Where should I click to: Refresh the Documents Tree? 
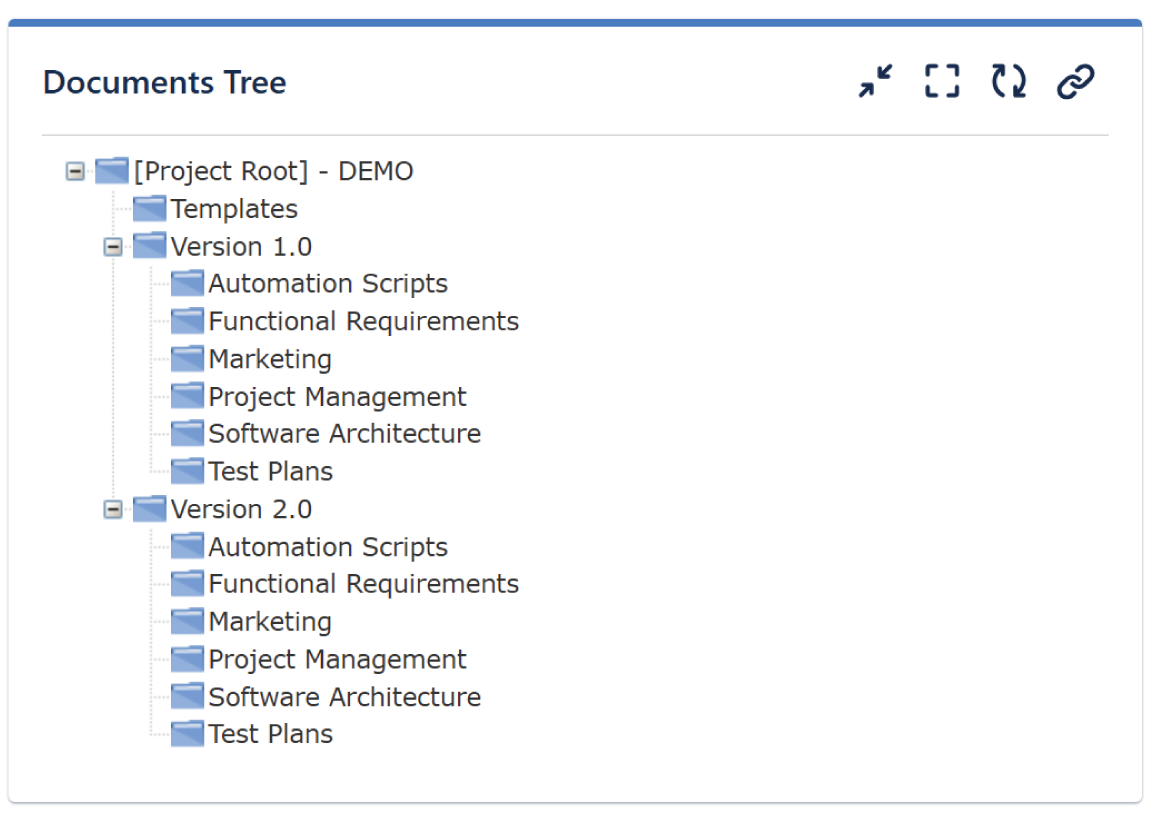(x=1008, y=81)
